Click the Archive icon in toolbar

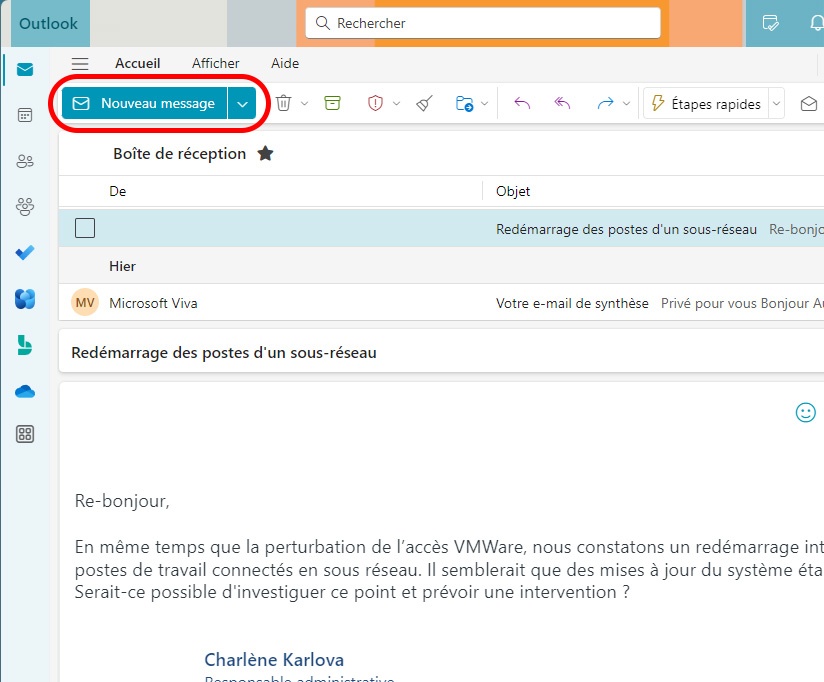[x=332, y=103]
